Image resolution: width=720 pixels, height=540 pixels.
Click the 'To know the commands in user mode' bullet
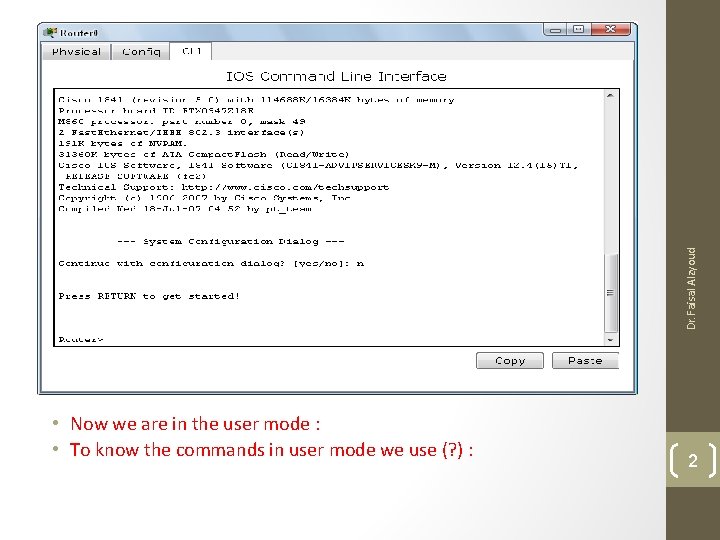coord(271,450)
